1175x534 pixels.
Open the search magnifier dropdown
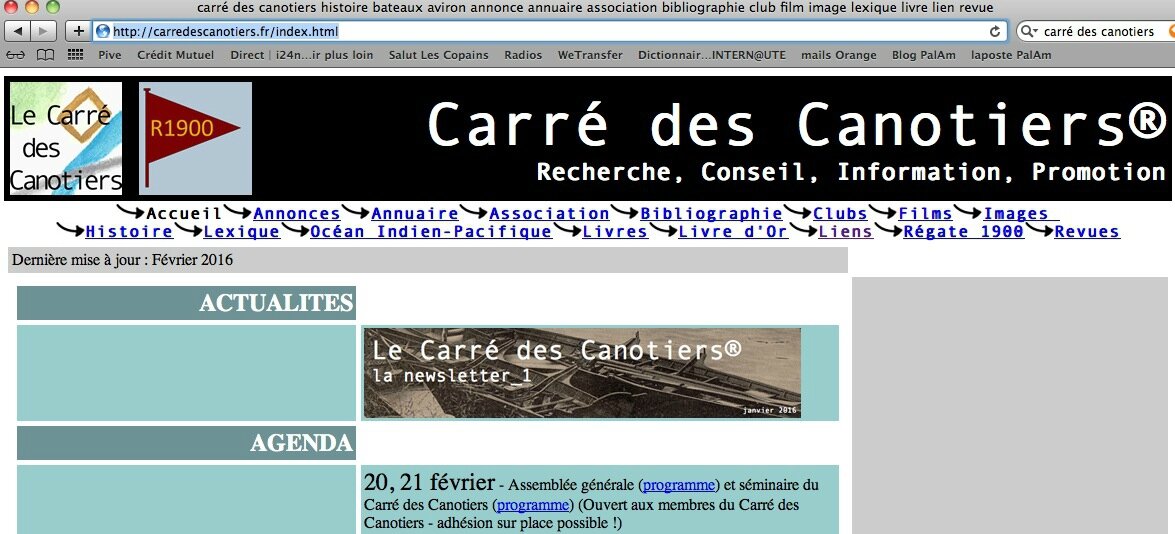[x=1030, y=31]
